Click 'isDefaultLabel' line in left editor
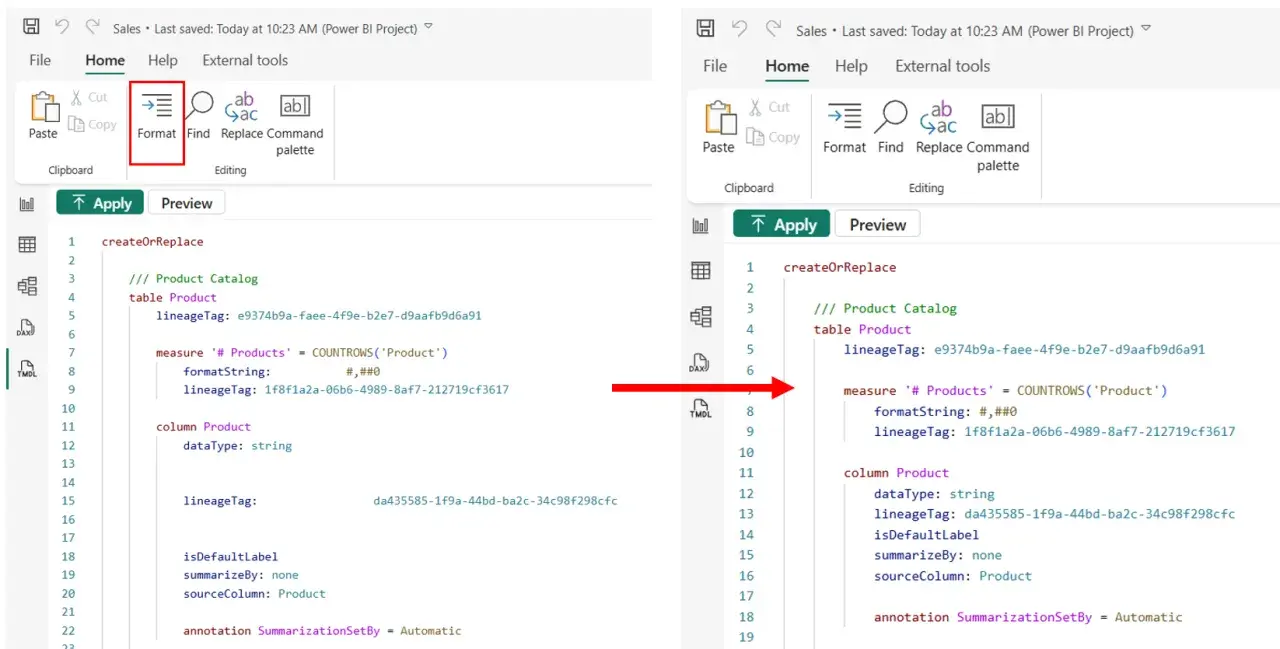The height and width of the screenshot is (649, 1280). pos(231,556)
